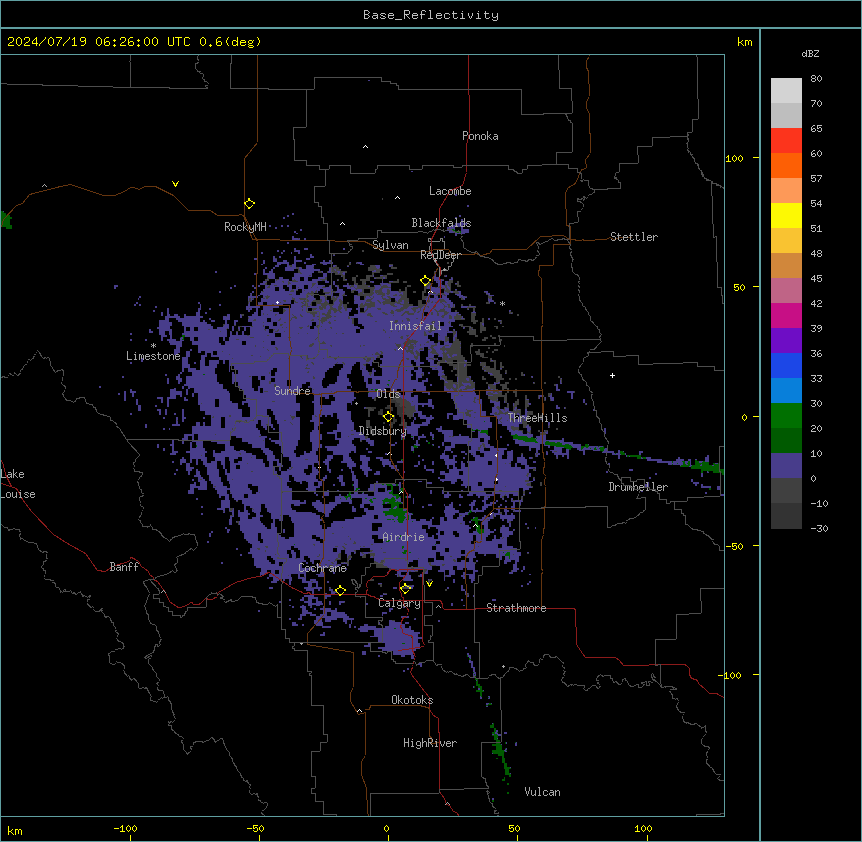Viewport: 862px width, 842px height.
Task: Click the Airdrie city label
Action: click(x=403, y=537)
